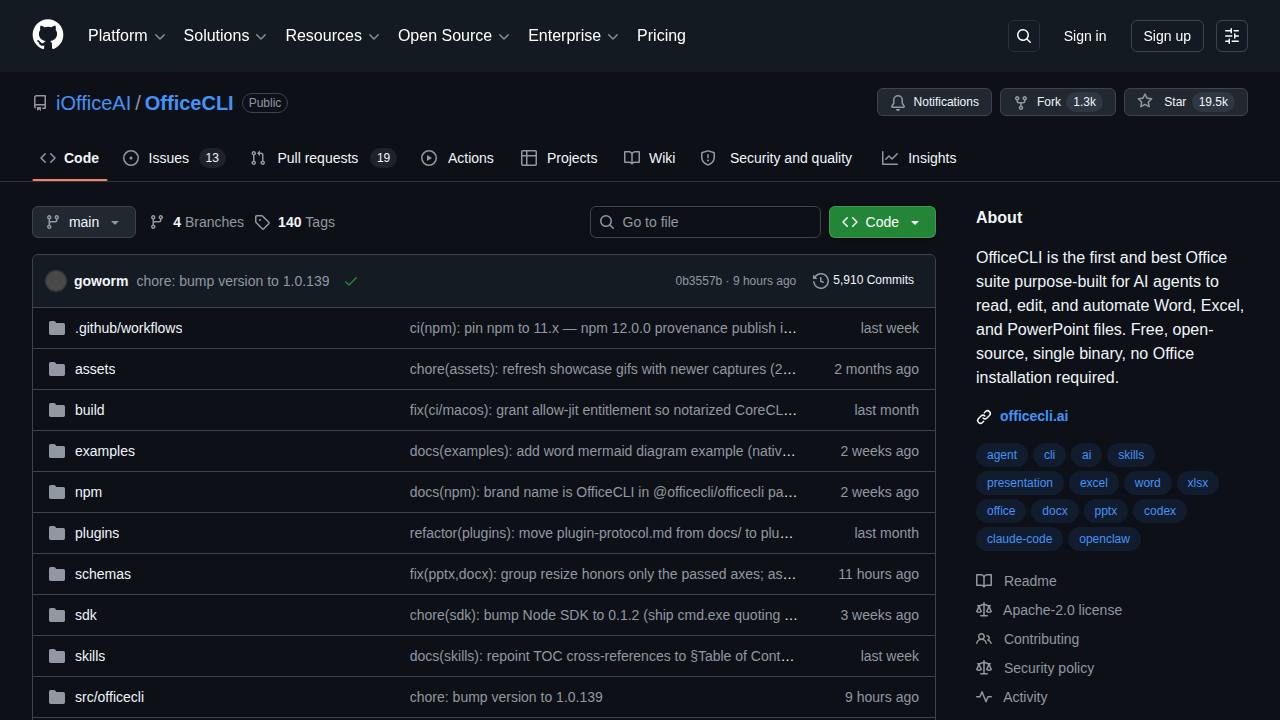Open the appearance settings icon beside Sign up
Image resolution: width=1280 pixels, height=720 pixels.
coord(1232,36)
